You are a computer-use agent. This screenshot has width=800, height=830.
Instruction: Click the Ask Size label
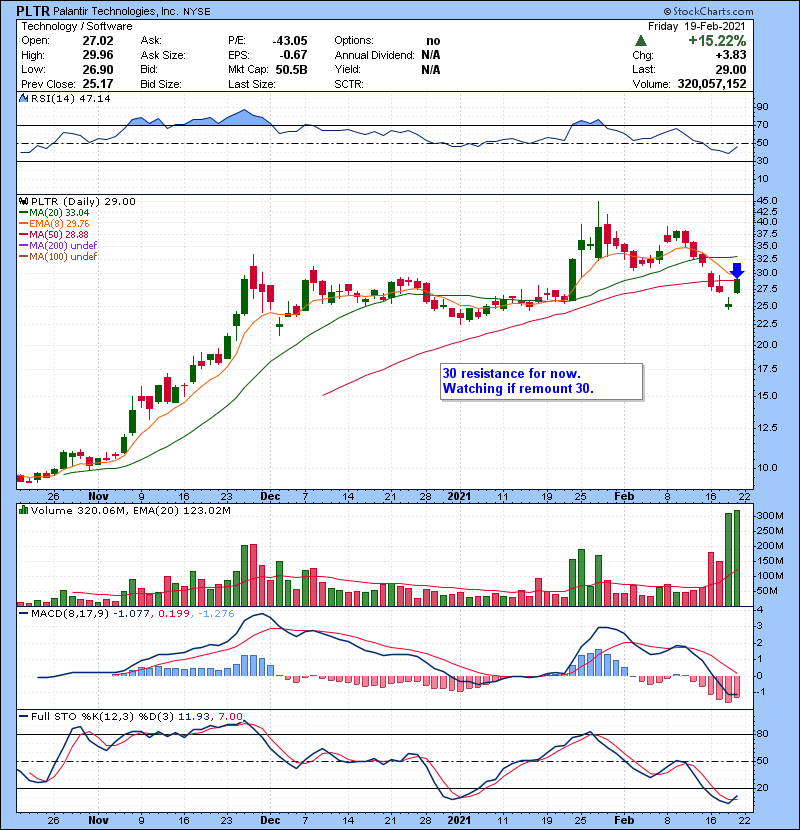pyautogui.click(x=163, y=55)
